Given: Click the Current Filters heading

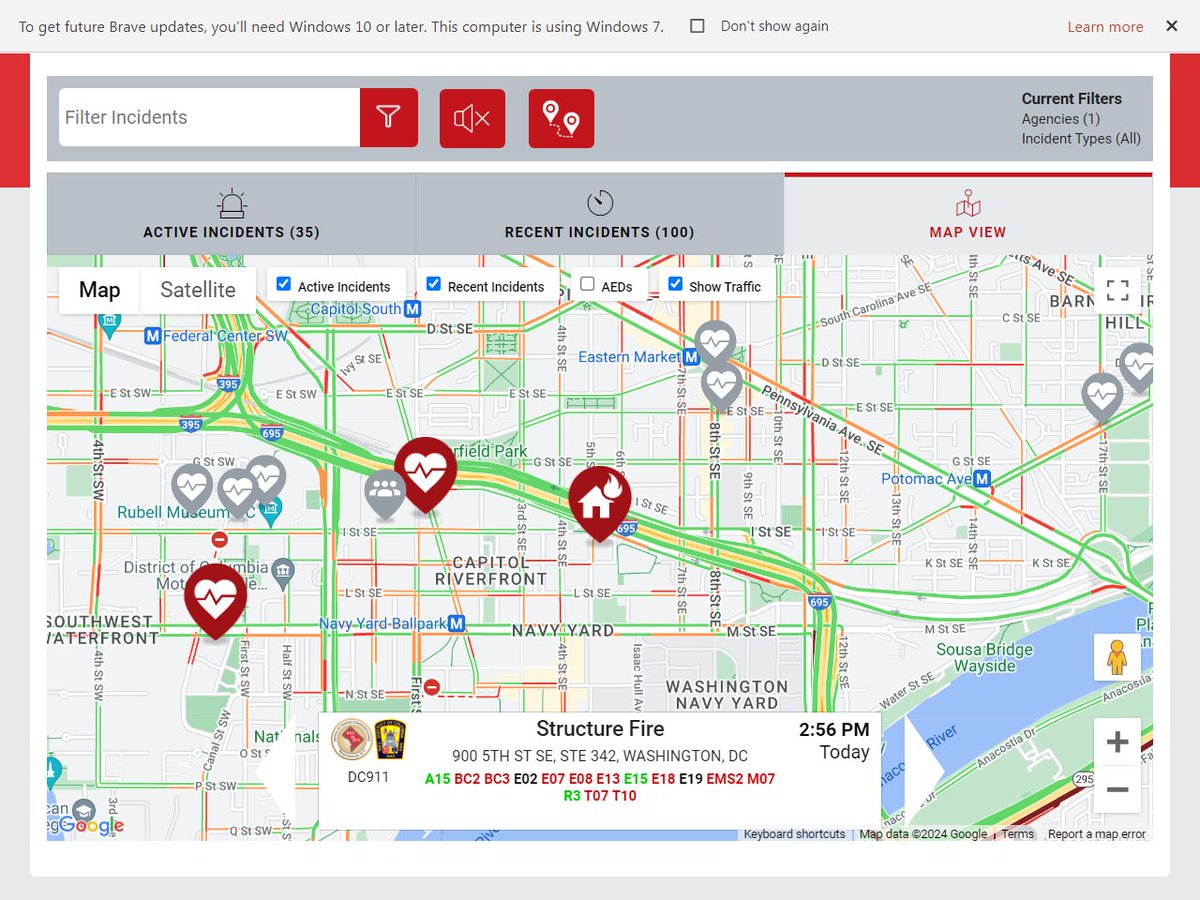Looking at the screenshot, I should tap(1072, 99).
